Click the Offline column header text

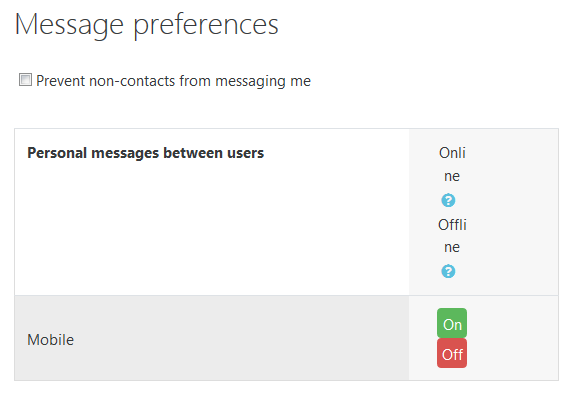pyautogui.click(x=452, y=235)
